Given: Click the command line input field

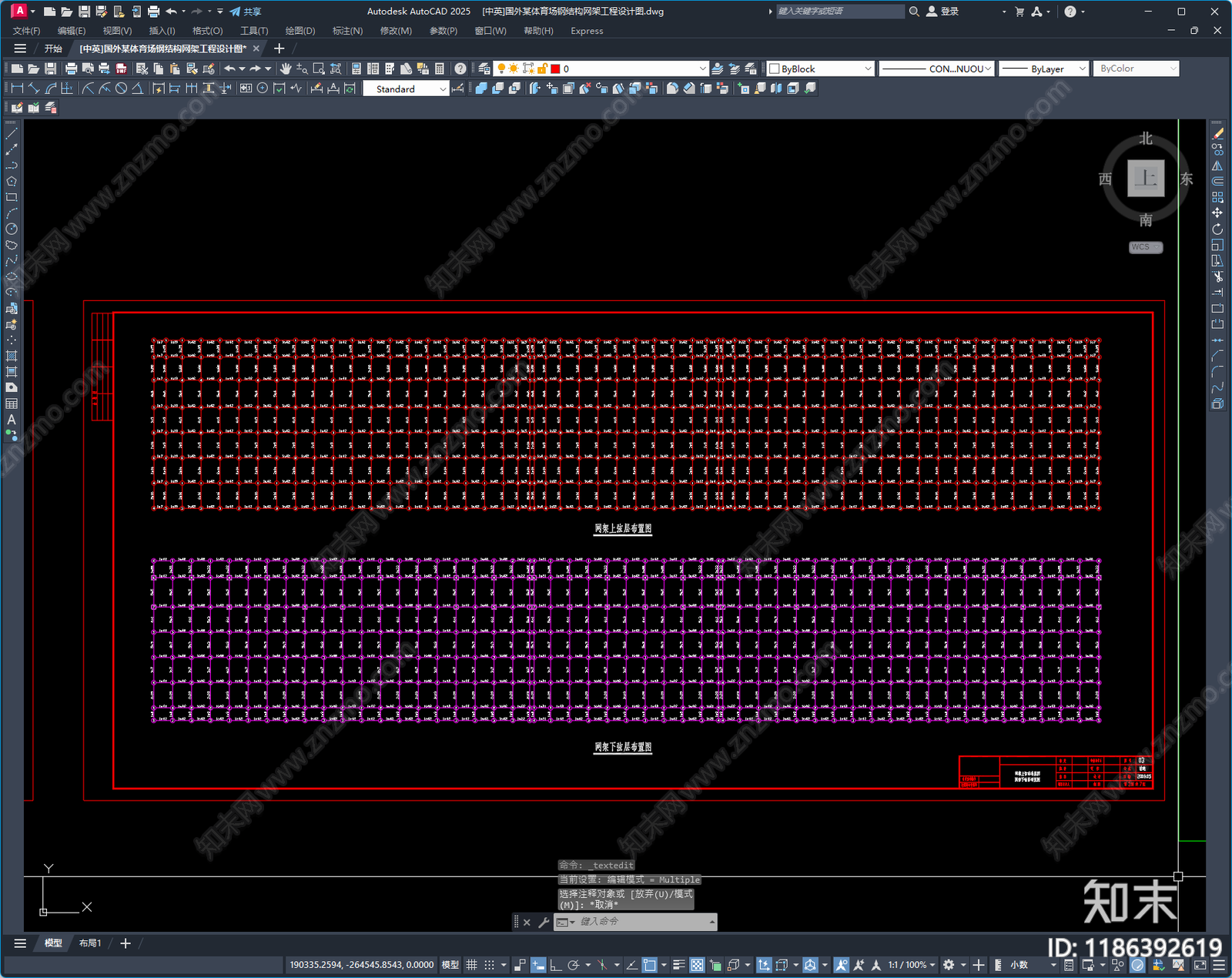Looking at the screenshot, I should tap(643, 922).
